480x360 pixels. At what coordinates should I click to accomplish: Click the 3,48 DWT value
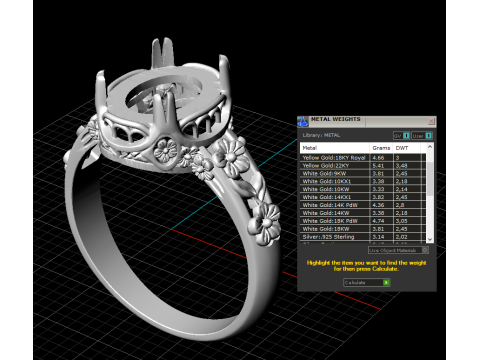pyautogui.click(x=401, y=166)
